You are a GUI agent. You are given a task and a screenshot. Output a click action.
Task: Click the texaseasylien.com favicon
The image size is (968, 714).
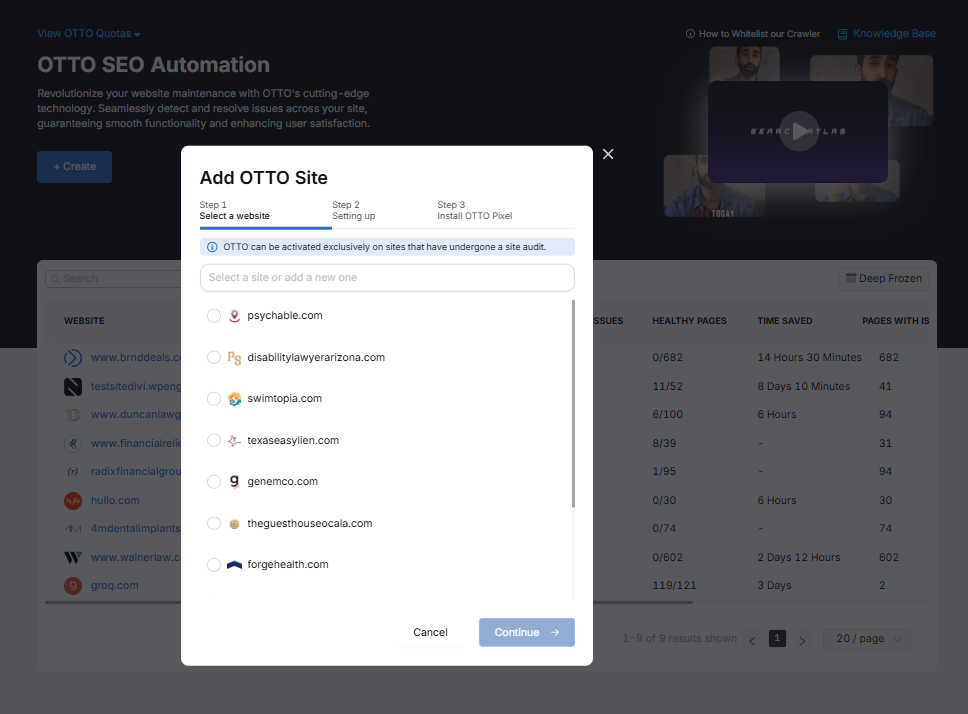(x=234, y=441)
